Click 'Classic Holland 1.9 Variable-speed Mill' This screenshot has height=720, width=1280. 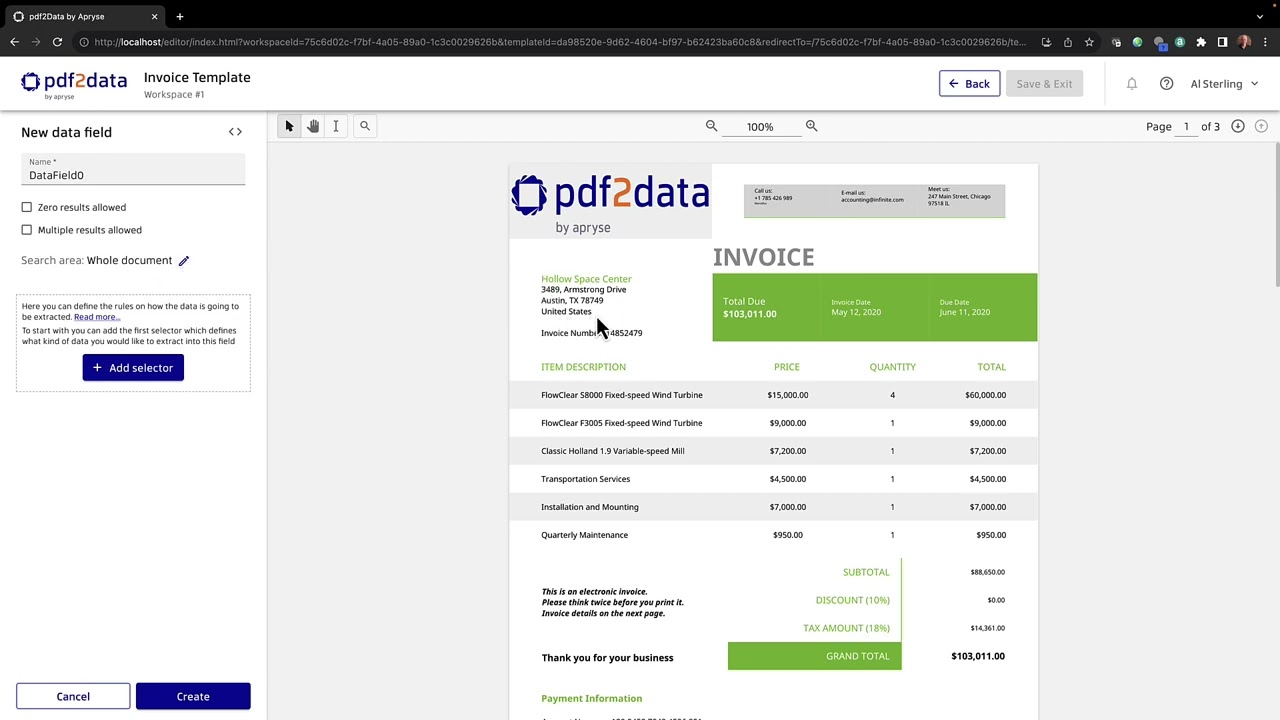613,451
